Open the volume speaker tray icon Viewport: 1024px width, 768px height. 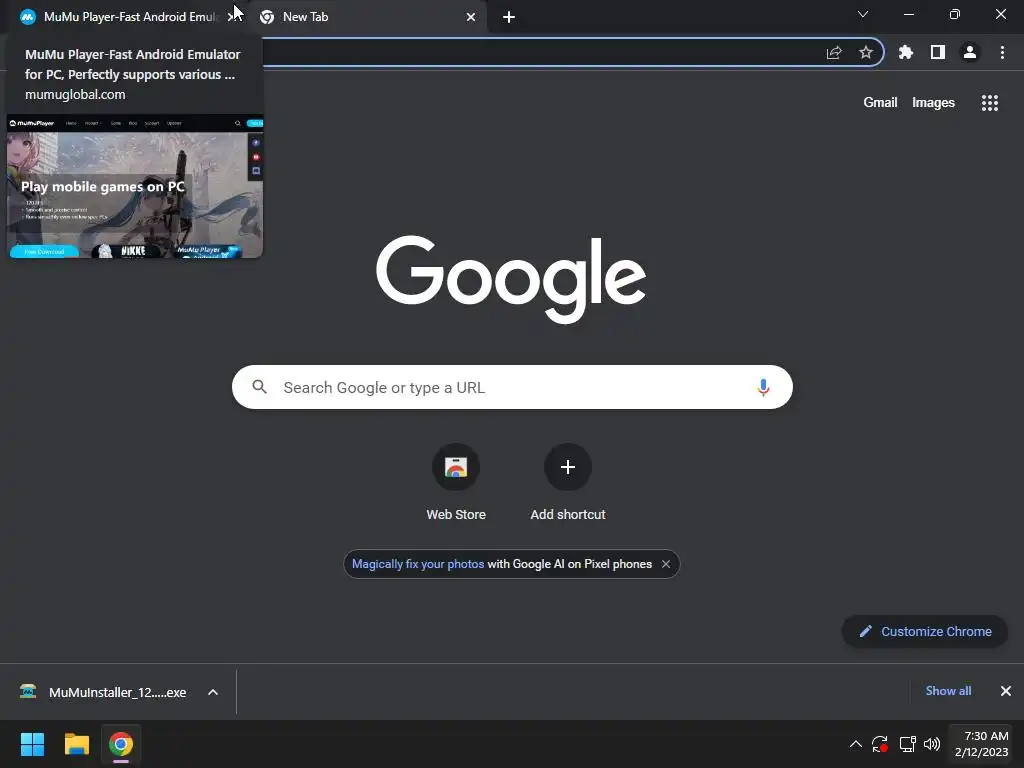[x=932, y=744]
